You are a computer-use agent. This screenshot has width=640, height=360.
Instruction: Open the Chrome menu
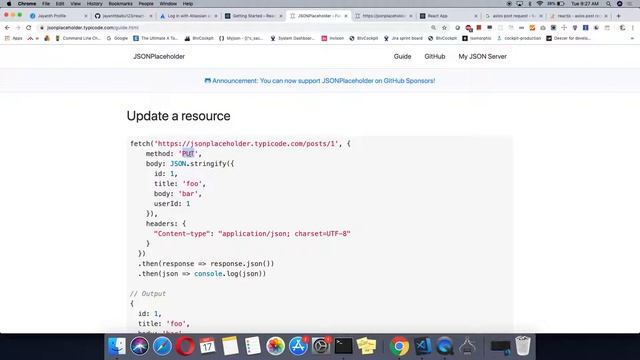click(x=27, y=4)
